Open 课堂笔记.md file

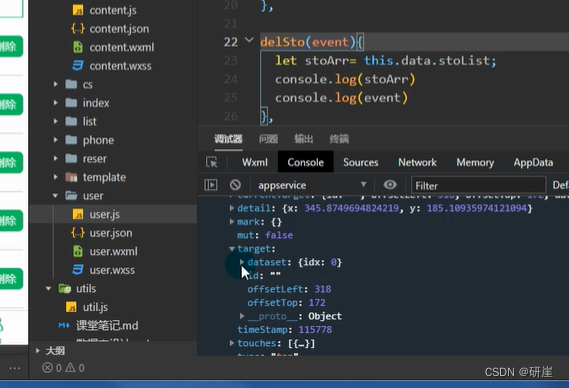coord(107,326)
